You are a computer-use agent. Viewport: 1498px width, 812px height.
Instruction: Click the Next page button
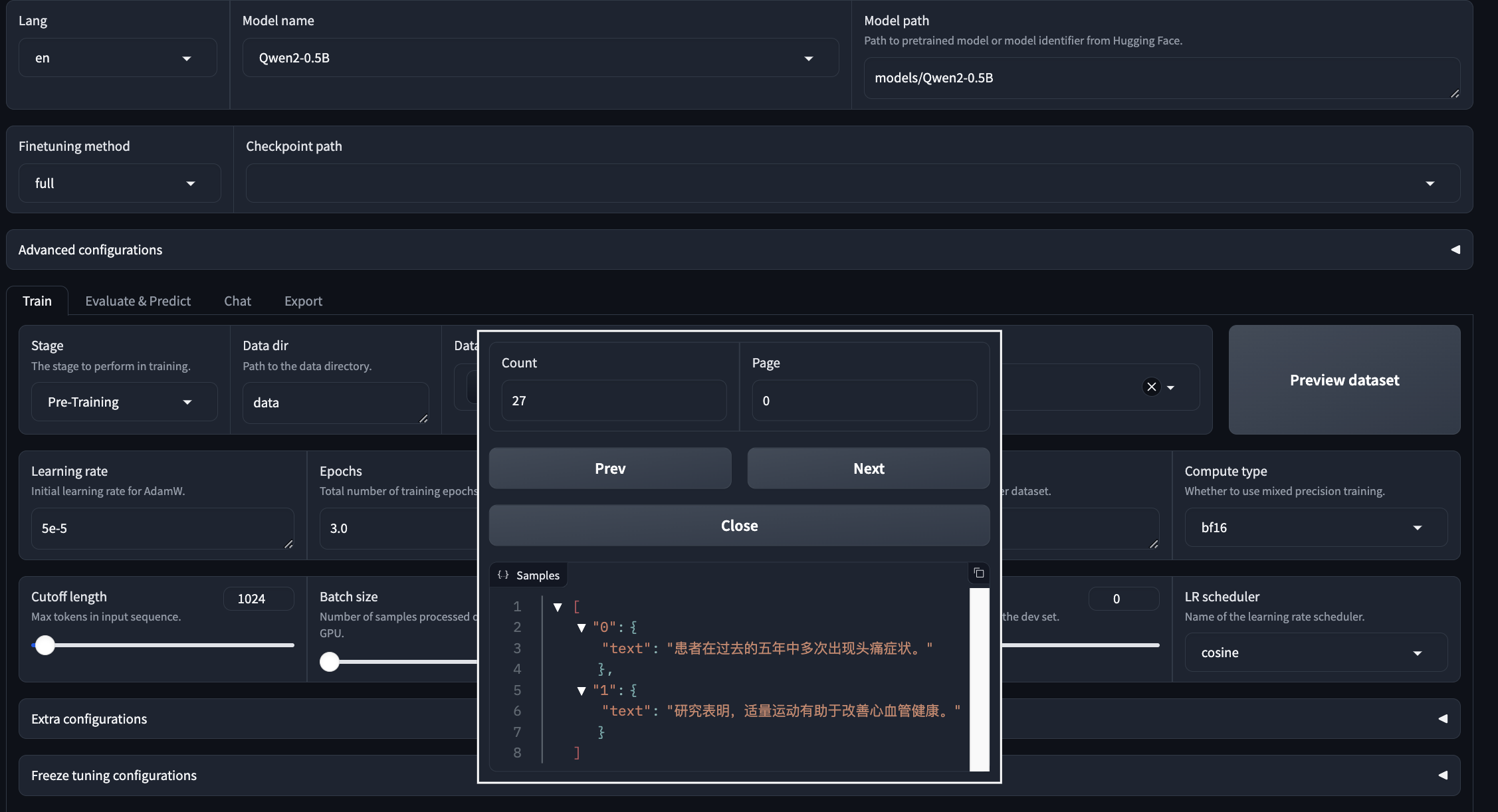868,468
